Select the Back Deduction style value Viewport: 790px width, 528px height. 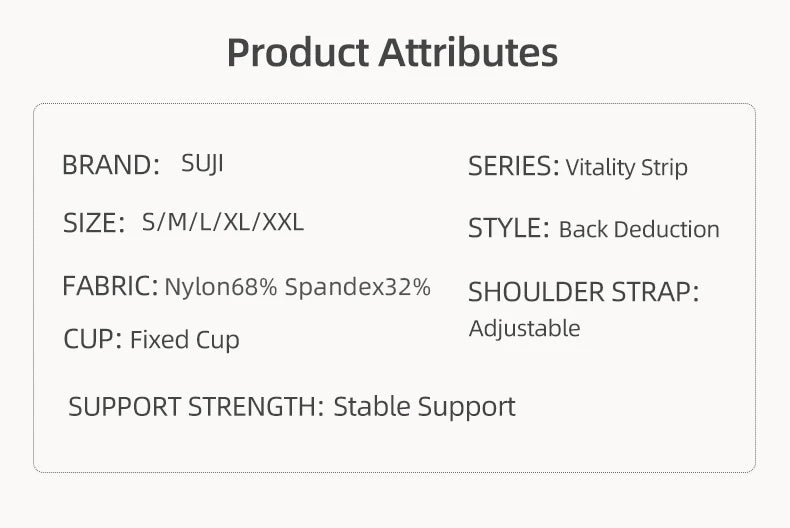[x=639, y=230]
